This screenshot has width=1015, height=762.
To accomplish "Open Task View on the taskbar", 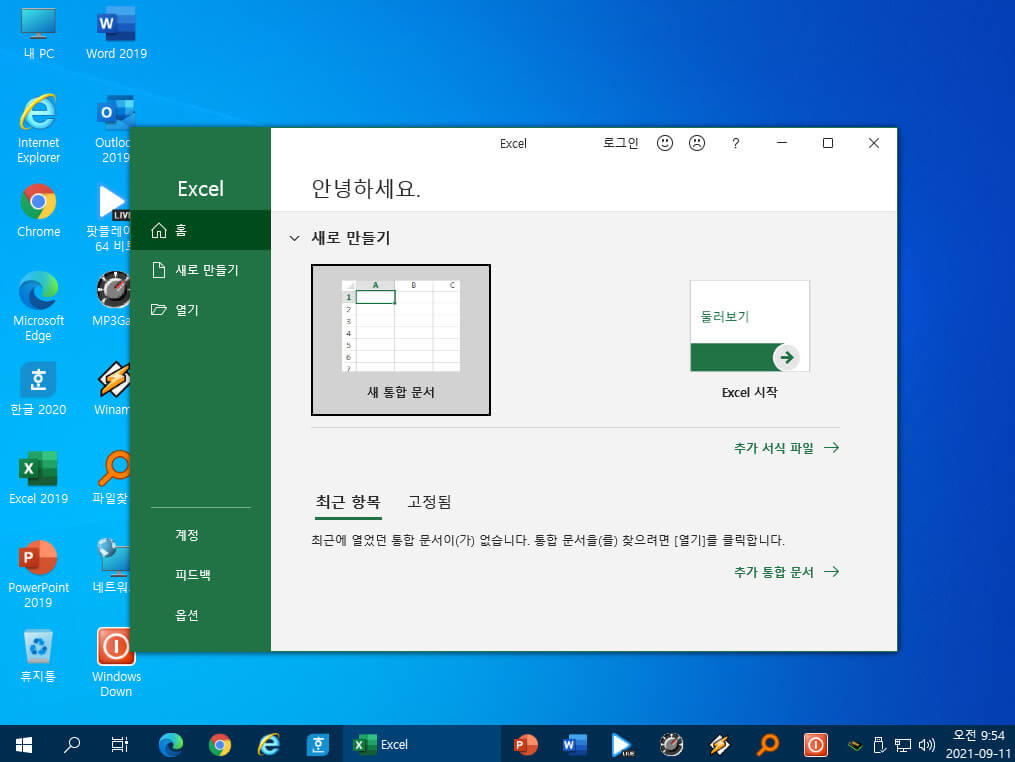I will click(x=120, y=745).
